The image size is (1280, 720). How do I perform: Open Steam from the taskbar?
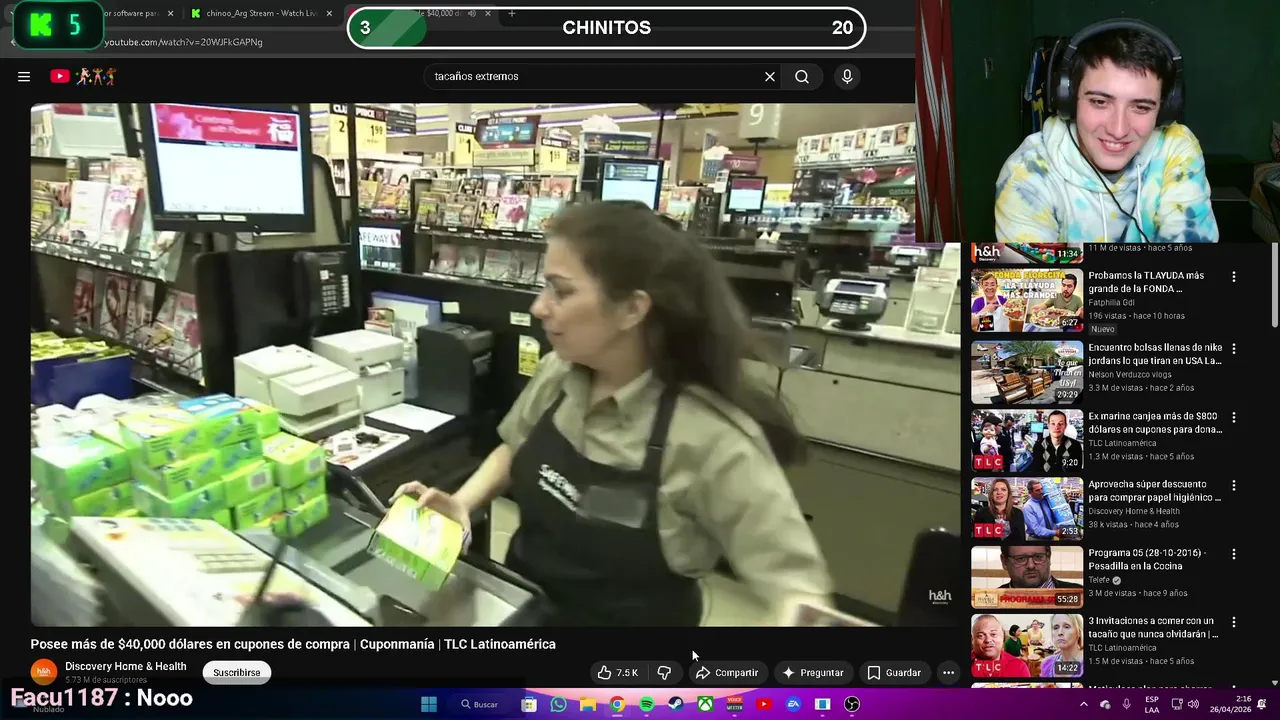(x=676, y=704)
